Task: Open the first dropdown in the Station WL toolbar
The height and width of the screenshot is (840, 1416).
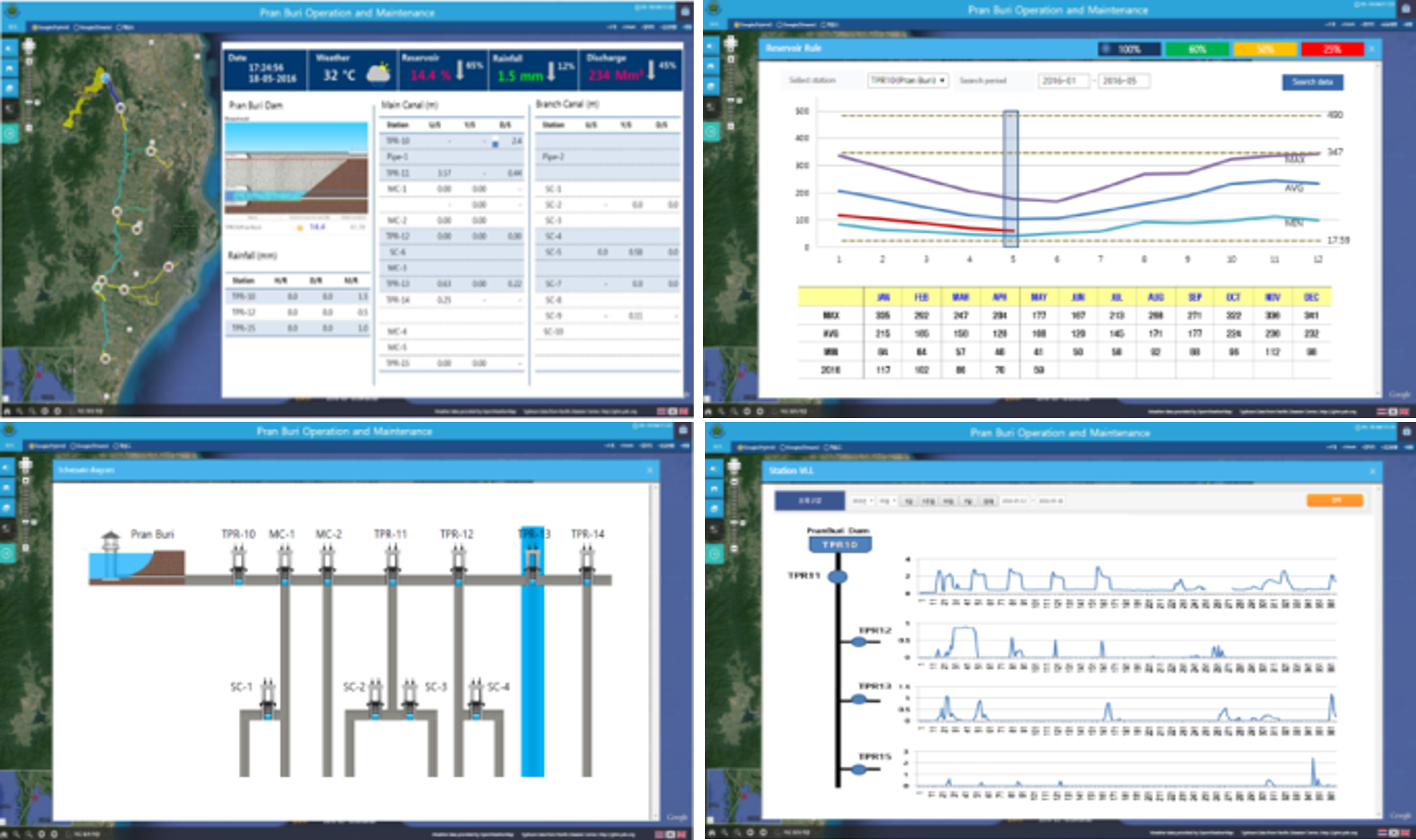Action: point(863,501)
